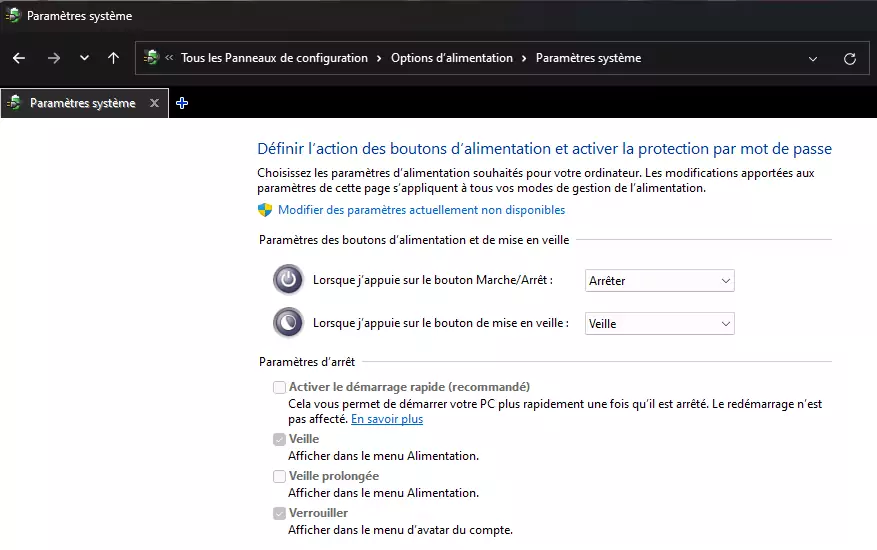Go back with the left arrow
The width and height of the screenshot is (877, 550).
coord(19,58)
